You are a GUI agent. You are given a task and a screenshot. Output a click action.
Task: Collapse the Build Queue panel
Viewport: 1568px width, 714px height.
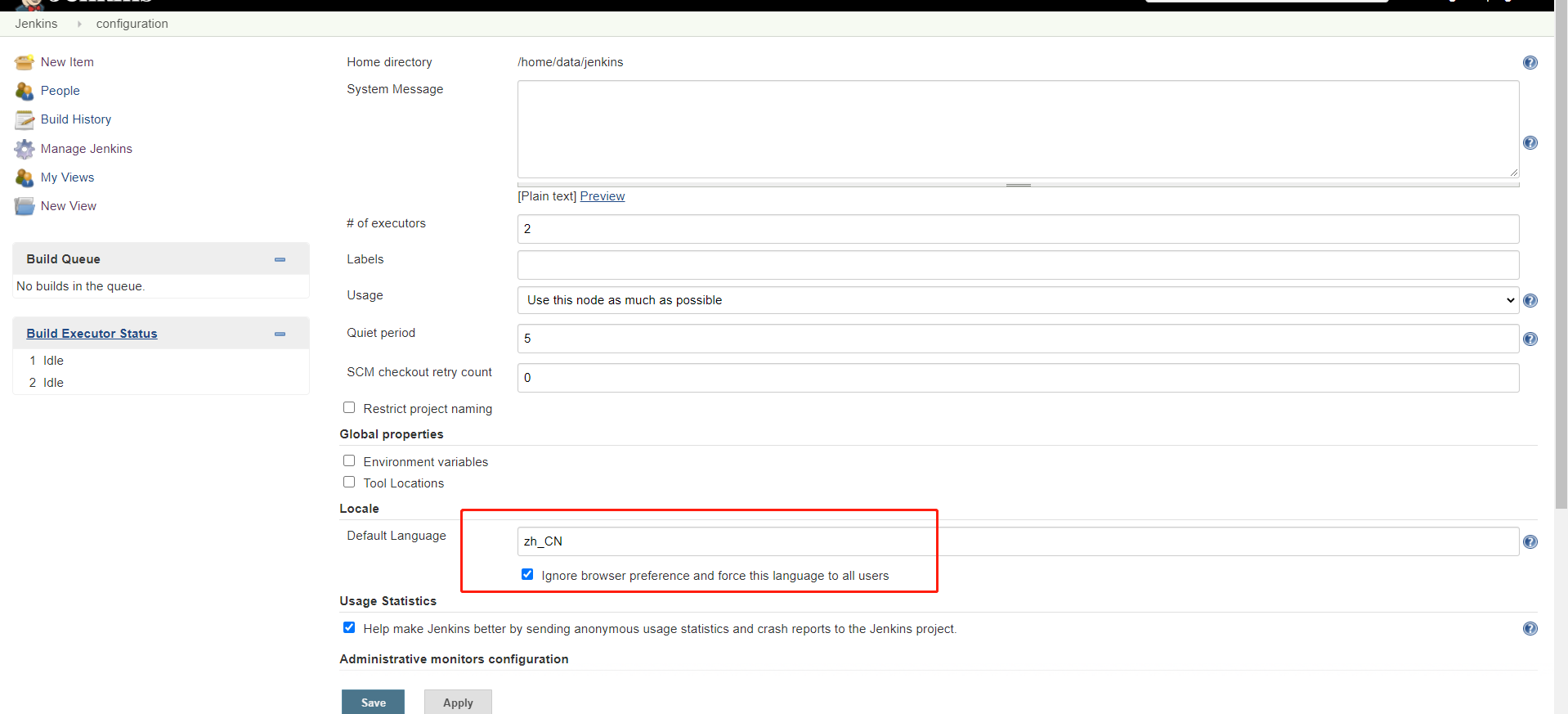280,259
